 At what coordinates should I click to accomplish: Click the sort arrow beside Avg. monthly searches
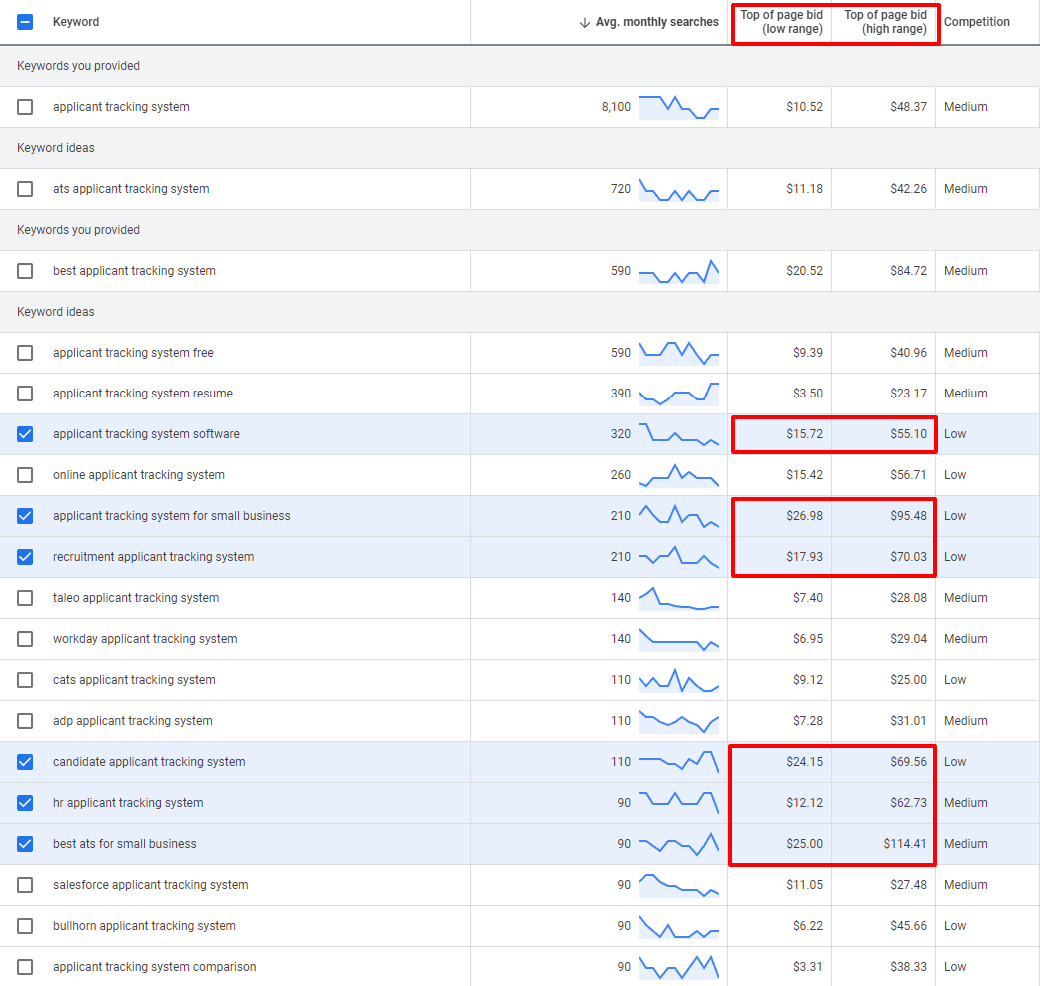[x=585, y=22]
